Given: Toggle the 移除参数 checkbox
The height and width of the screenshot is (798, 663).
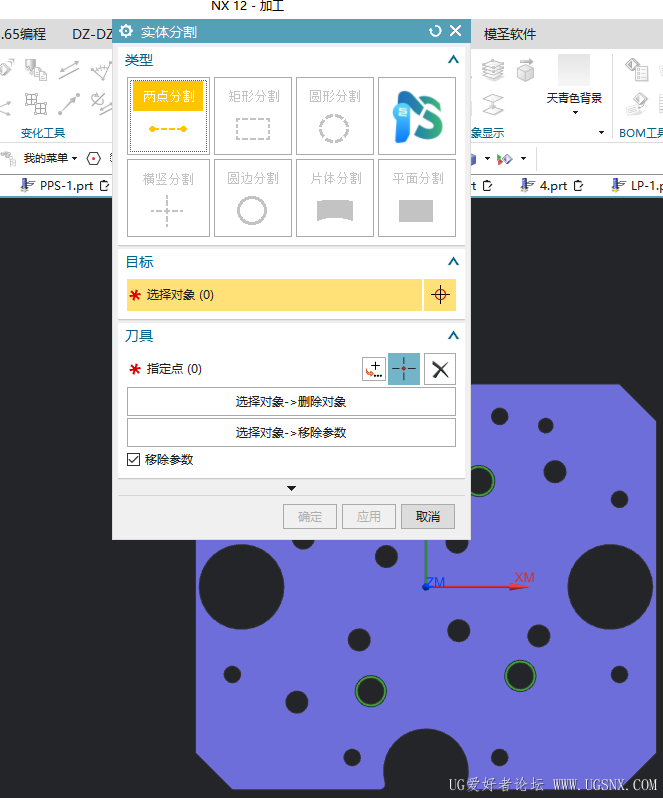Looking at the screenshot, I should (x=133, y=460).
